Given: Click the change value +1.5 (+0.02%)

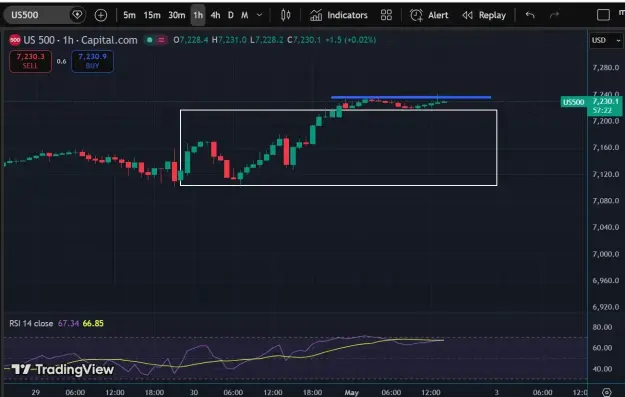Looking at the screenshot, I should [x=350, y=40].
